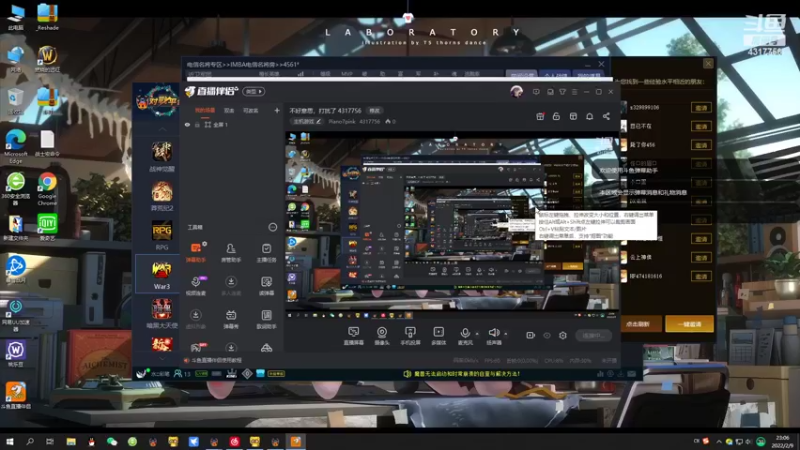800x450 pixels.
Task: Click the start streaming button
Action: pos(593,335)
